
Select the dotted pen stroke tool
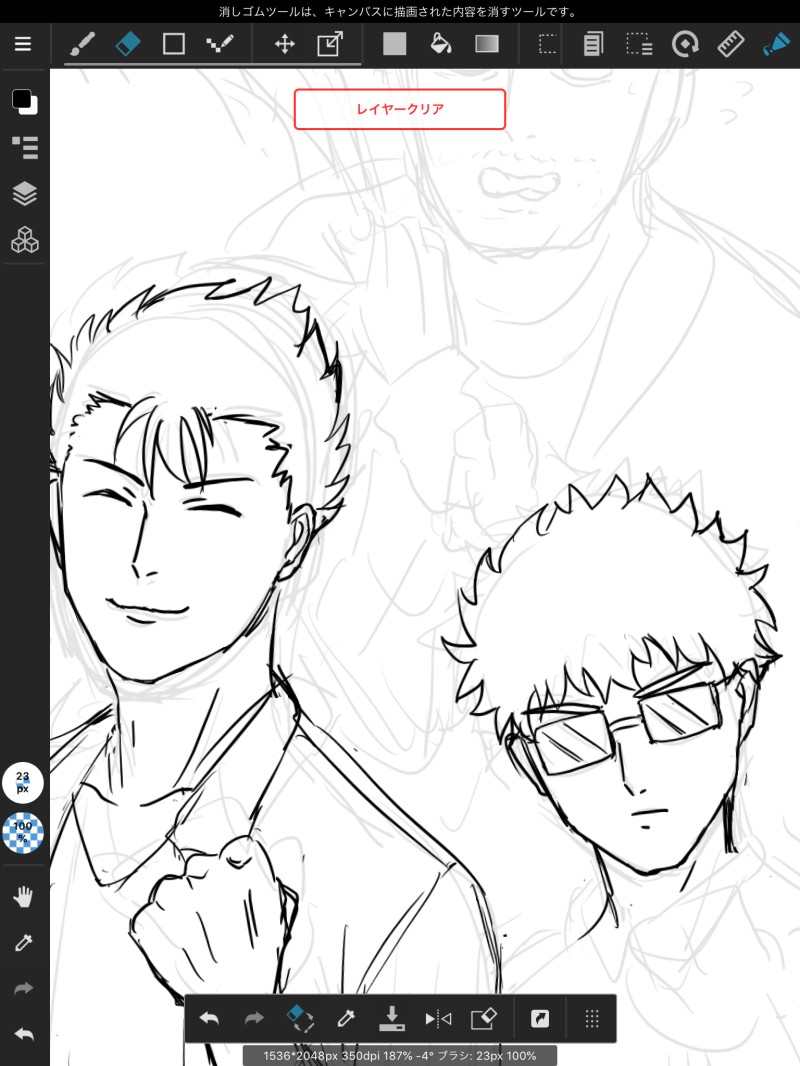point(220,44)
